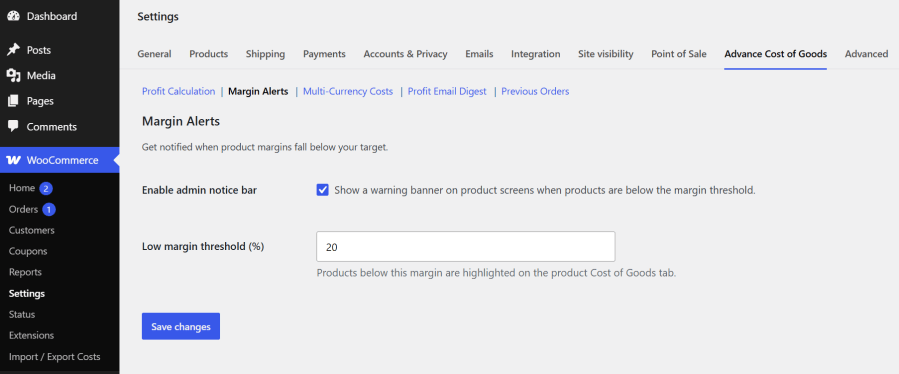Open the General settings tab
Viewport: 899px width, 374px height.
tap(154, 54)
